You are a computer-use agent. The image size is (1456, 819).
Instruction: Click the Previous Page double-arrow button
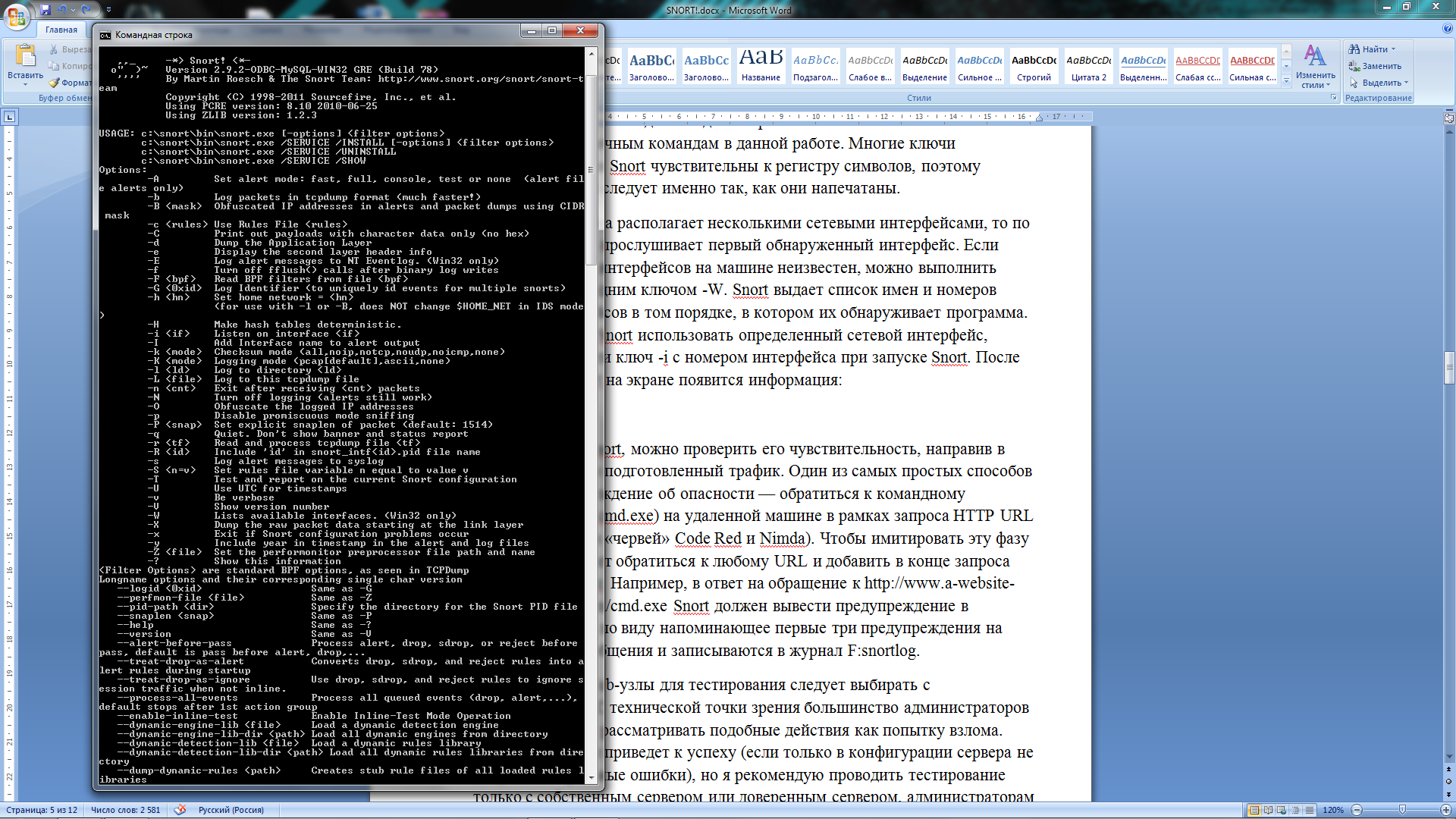(x=1448, y=770)
